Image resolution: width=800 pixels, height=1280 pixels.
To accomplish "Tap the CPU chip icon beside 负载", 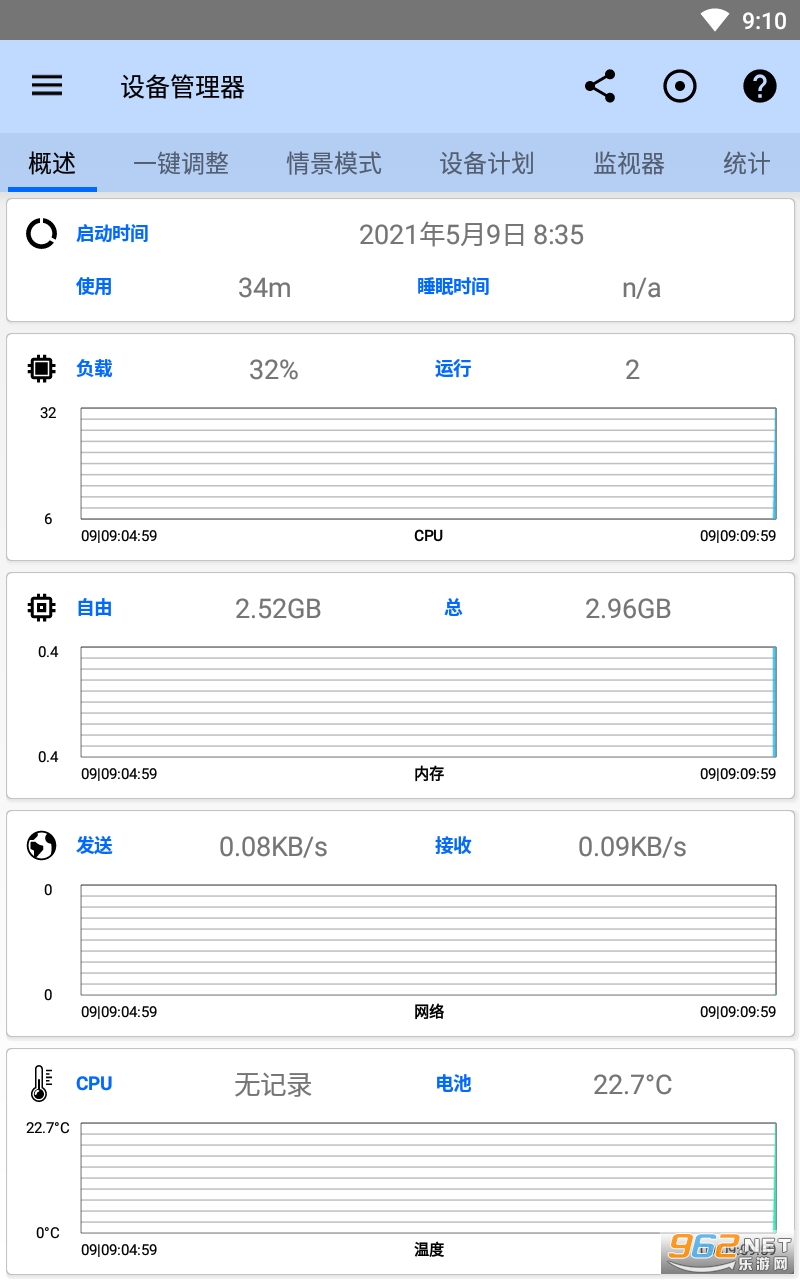I will [41, 369].
